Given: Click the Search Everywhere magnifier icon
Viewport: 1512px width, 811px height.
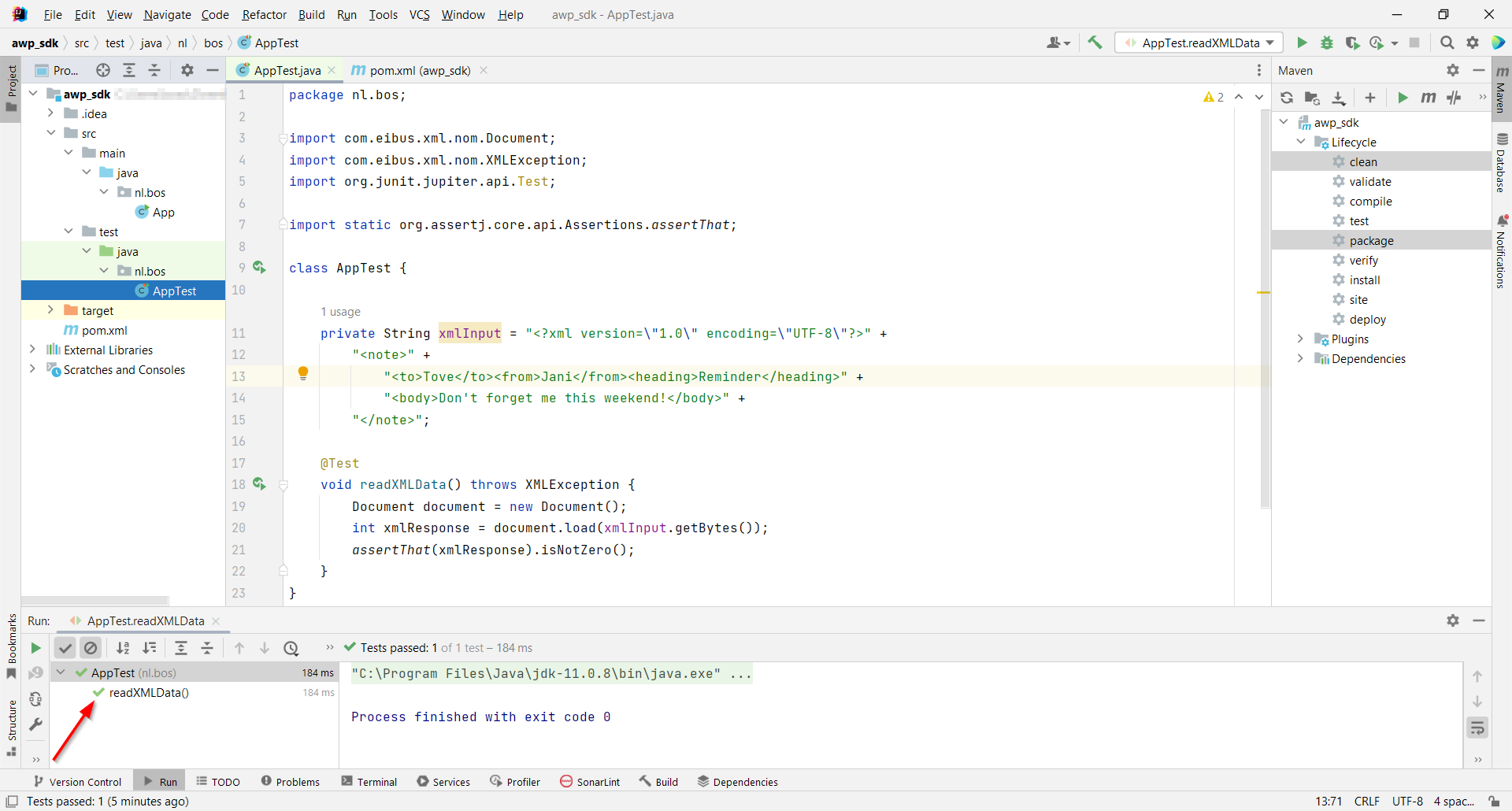Looking at the screenshot, I should (1447, 43).
